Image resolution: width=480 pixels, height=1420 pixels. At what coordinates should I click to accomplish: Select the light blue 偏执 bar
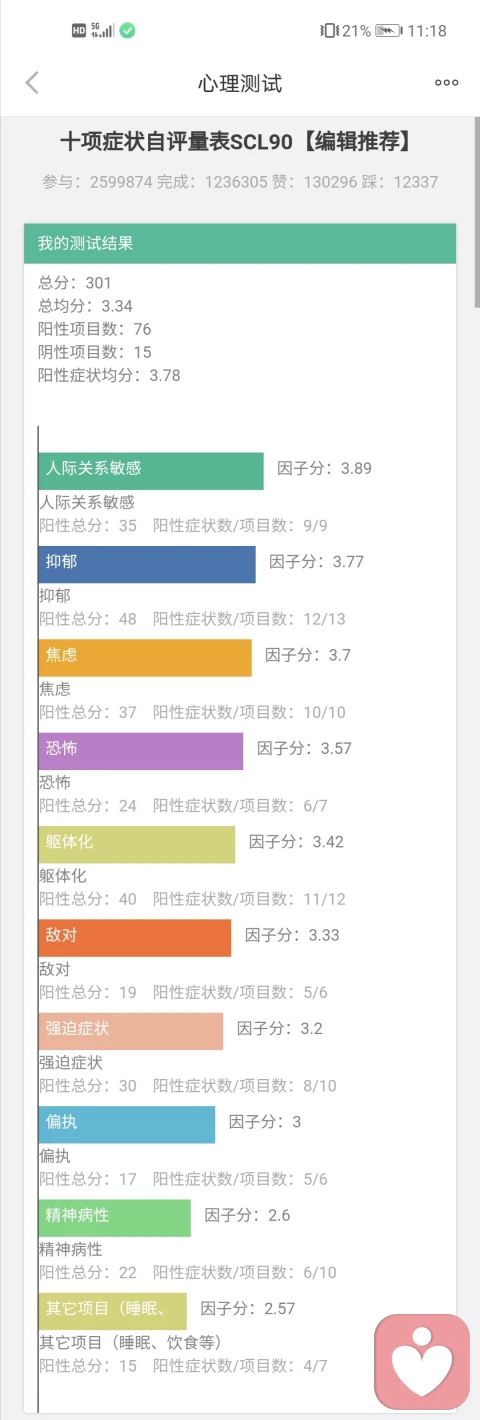(127, 1124)
